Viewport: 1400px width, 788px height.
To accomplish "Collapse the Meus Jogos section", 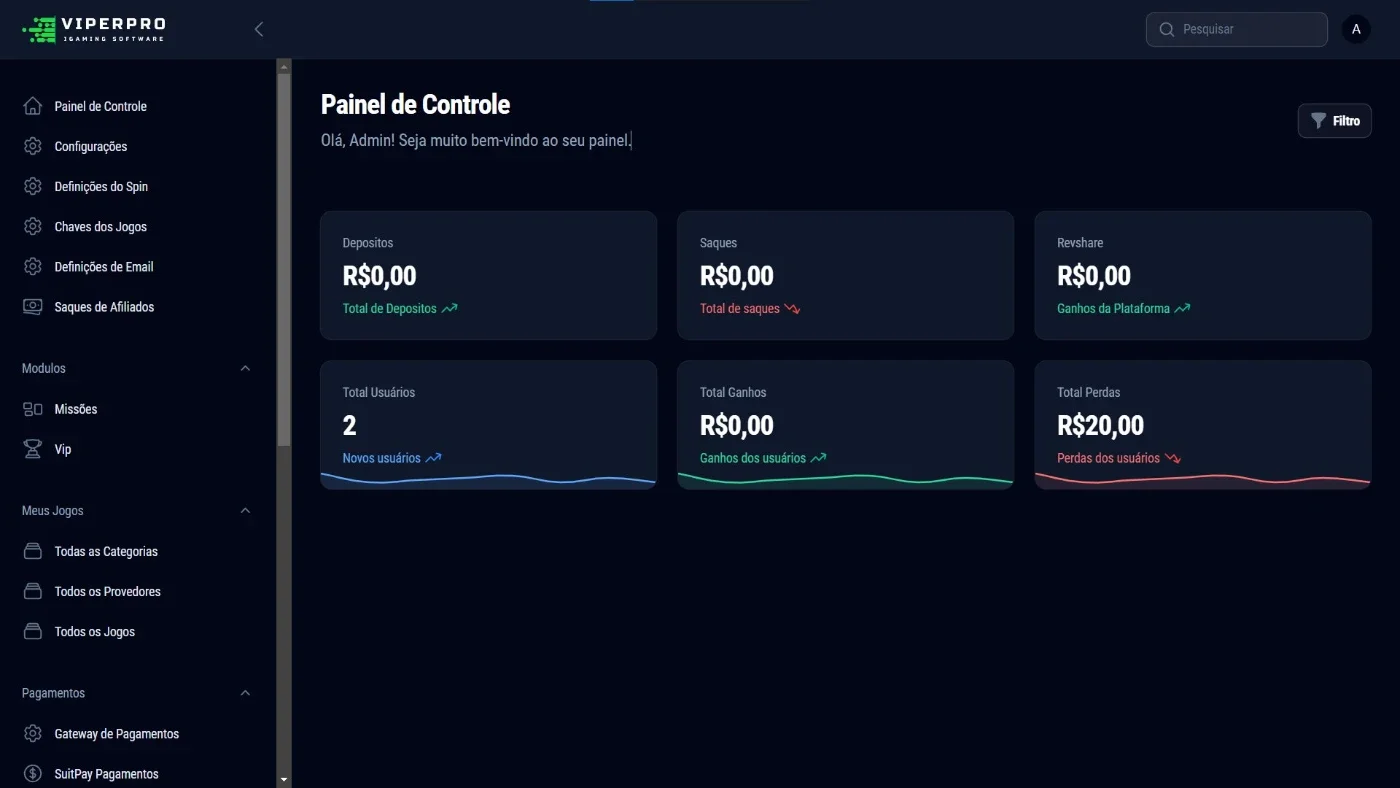I will click(246, 510).
